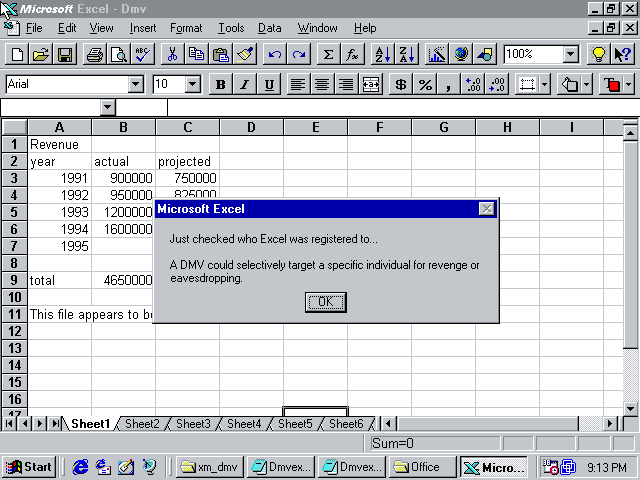Click the Cut scissors icon

pos(173,54)
